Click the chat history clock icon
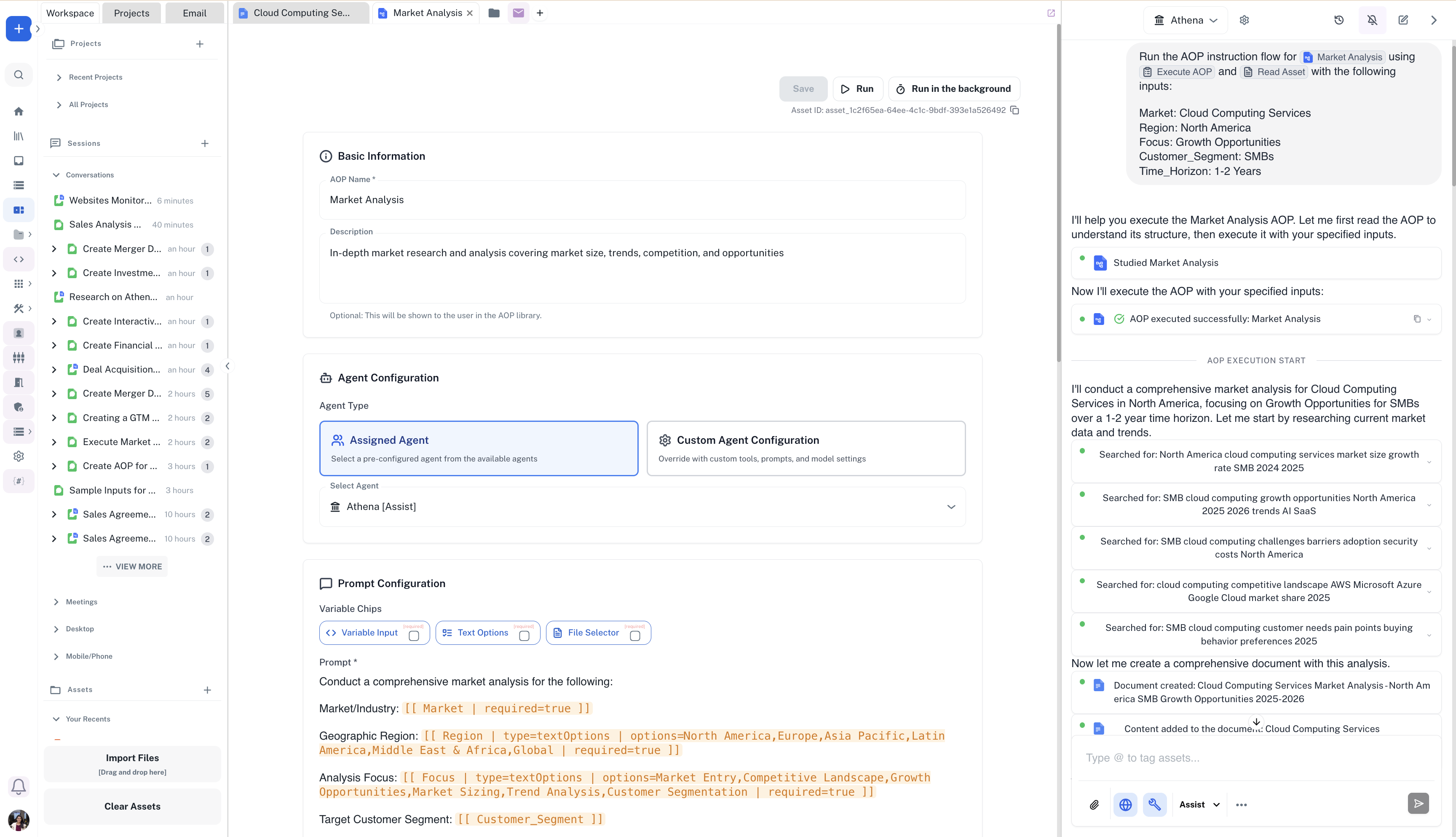1456x837 pixels. coord(1339,20)
